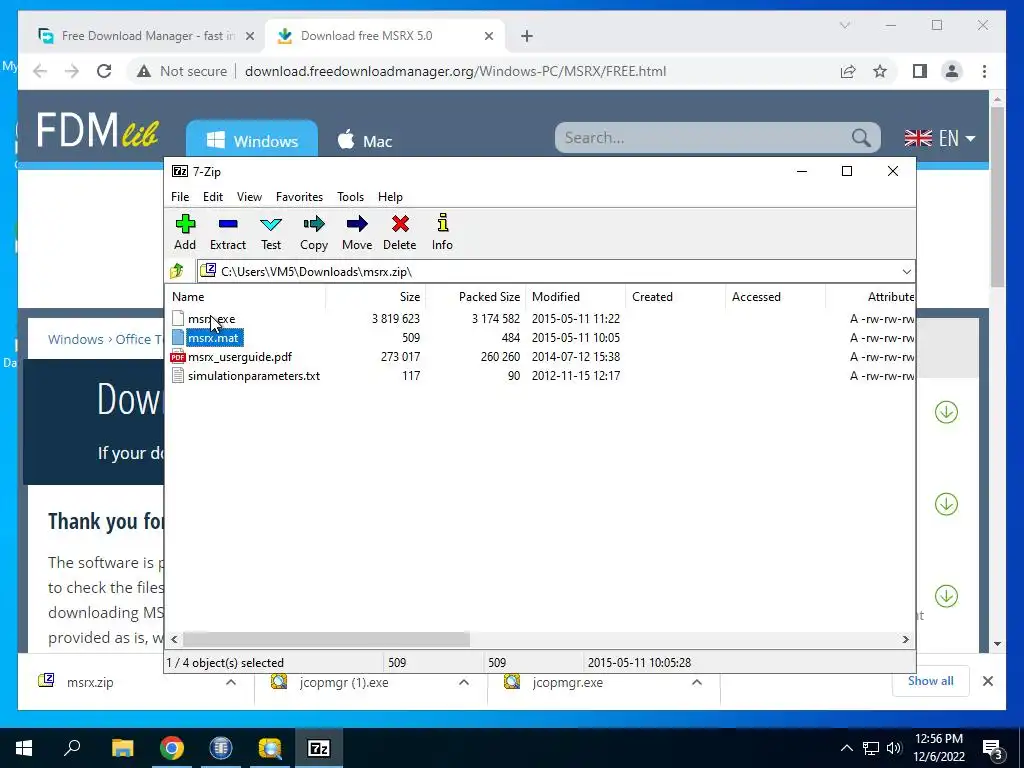
Task: Expand options for msrx.zip download
Action: pyautogui.click(x=231, y=682)
